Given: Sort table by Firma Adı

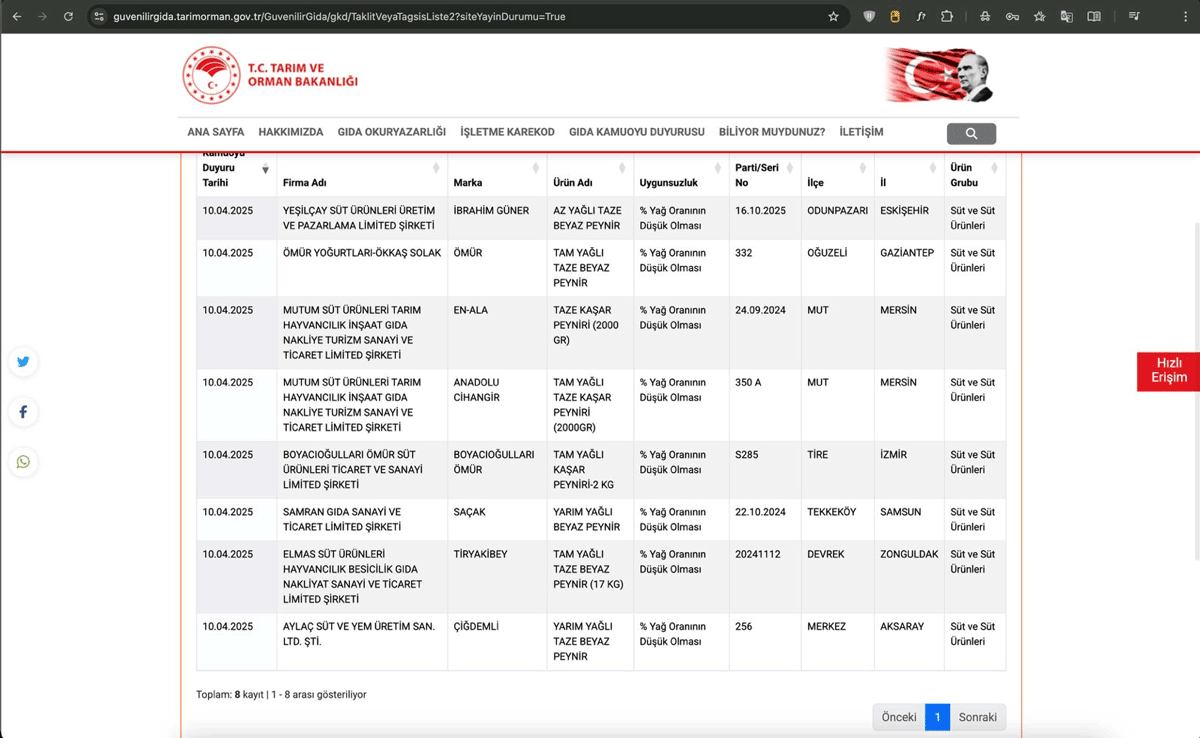Looking at the screenshot, I should [x=362, y=175].
